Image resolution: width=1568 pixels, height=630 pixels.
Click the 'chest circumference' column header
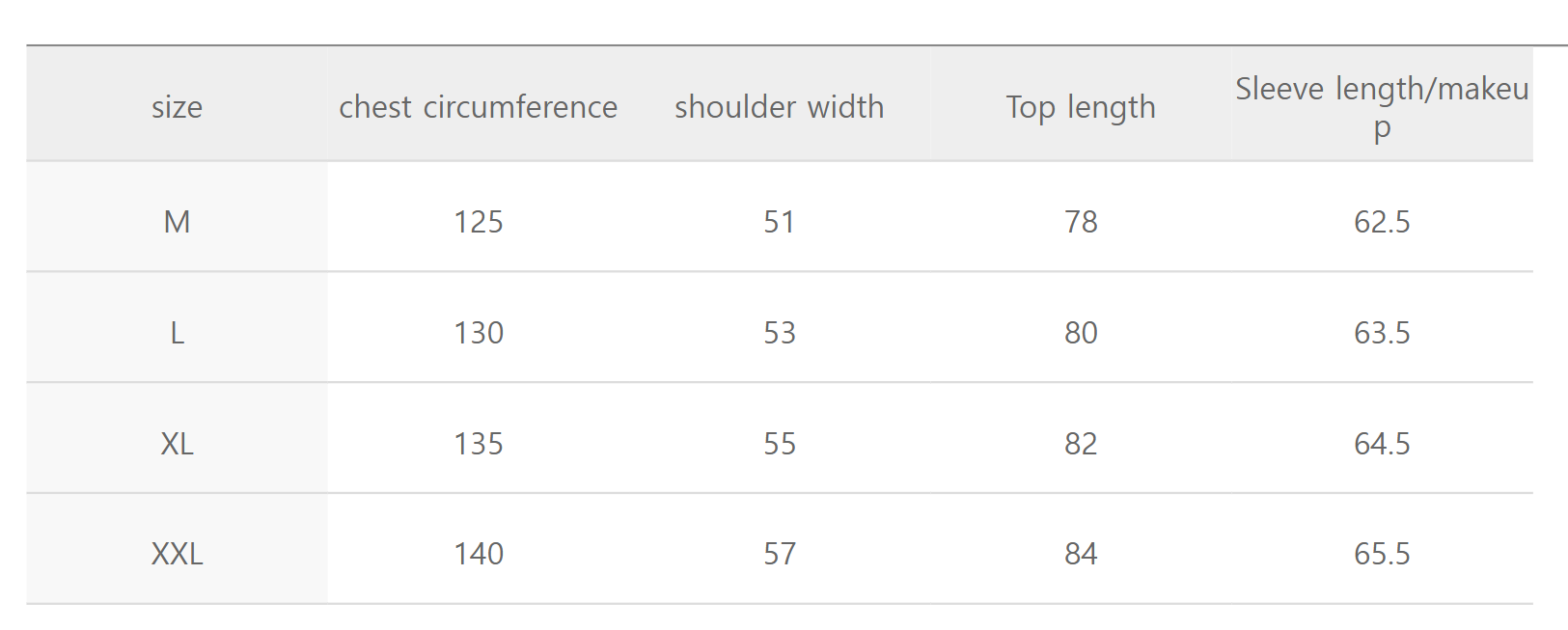pos(478,107)
